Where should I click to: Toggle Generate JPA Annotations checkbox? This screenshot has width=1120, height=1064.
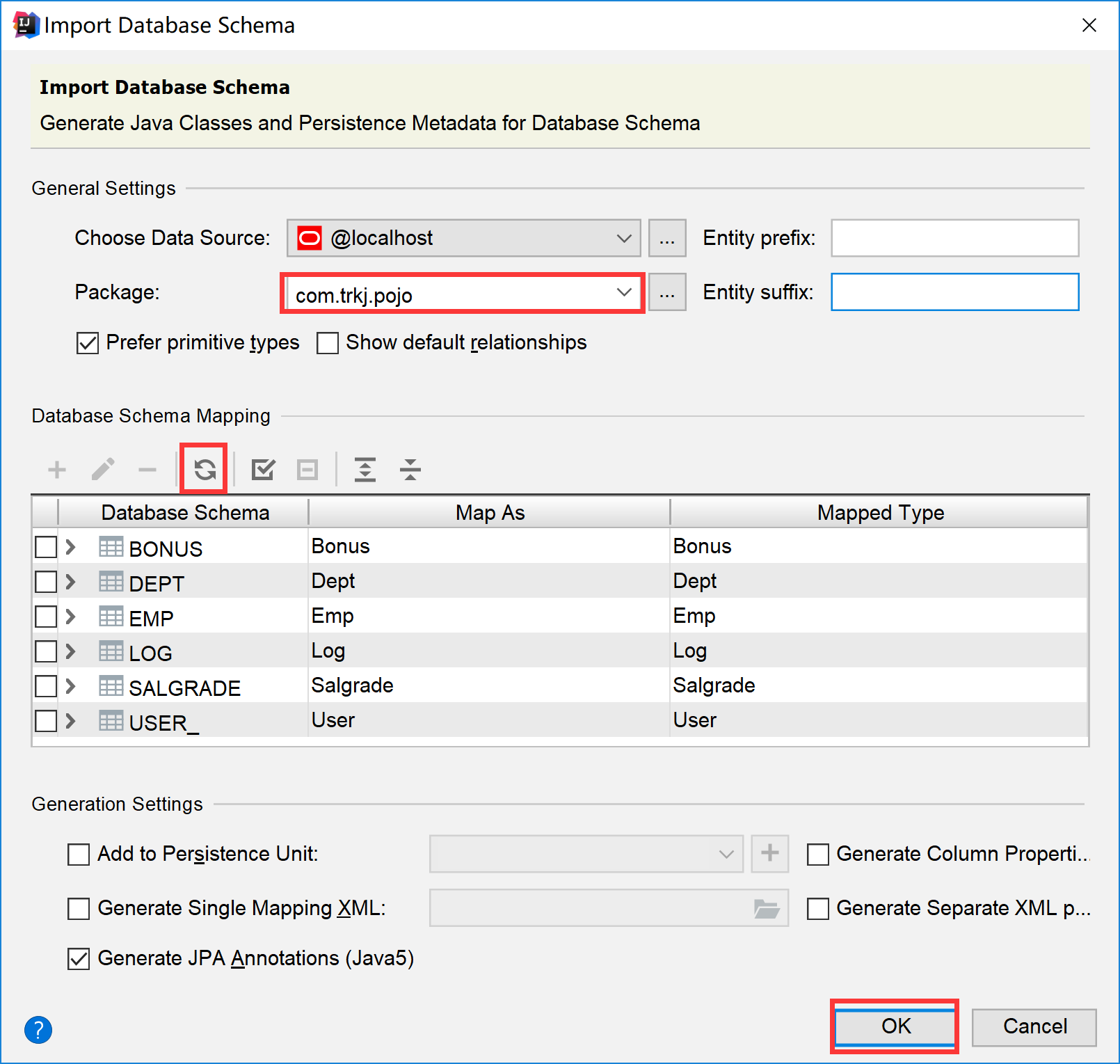tap(79, 959)
